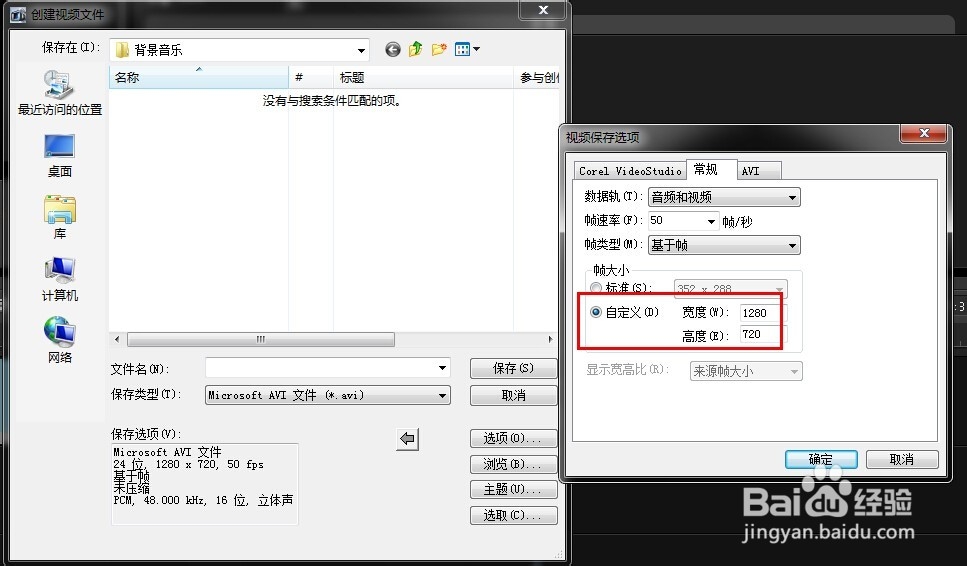This screenshot has height=566, width=967.
Task: Go up one folder level
Action: (416, 49)
